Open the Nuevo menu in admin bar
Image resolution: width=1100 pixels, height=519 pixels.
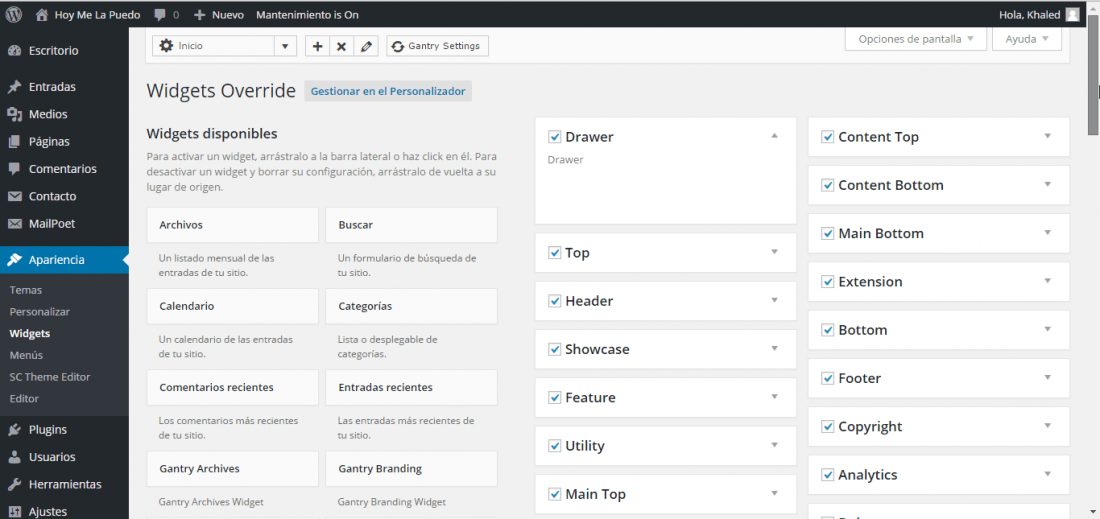coord(219,14)
